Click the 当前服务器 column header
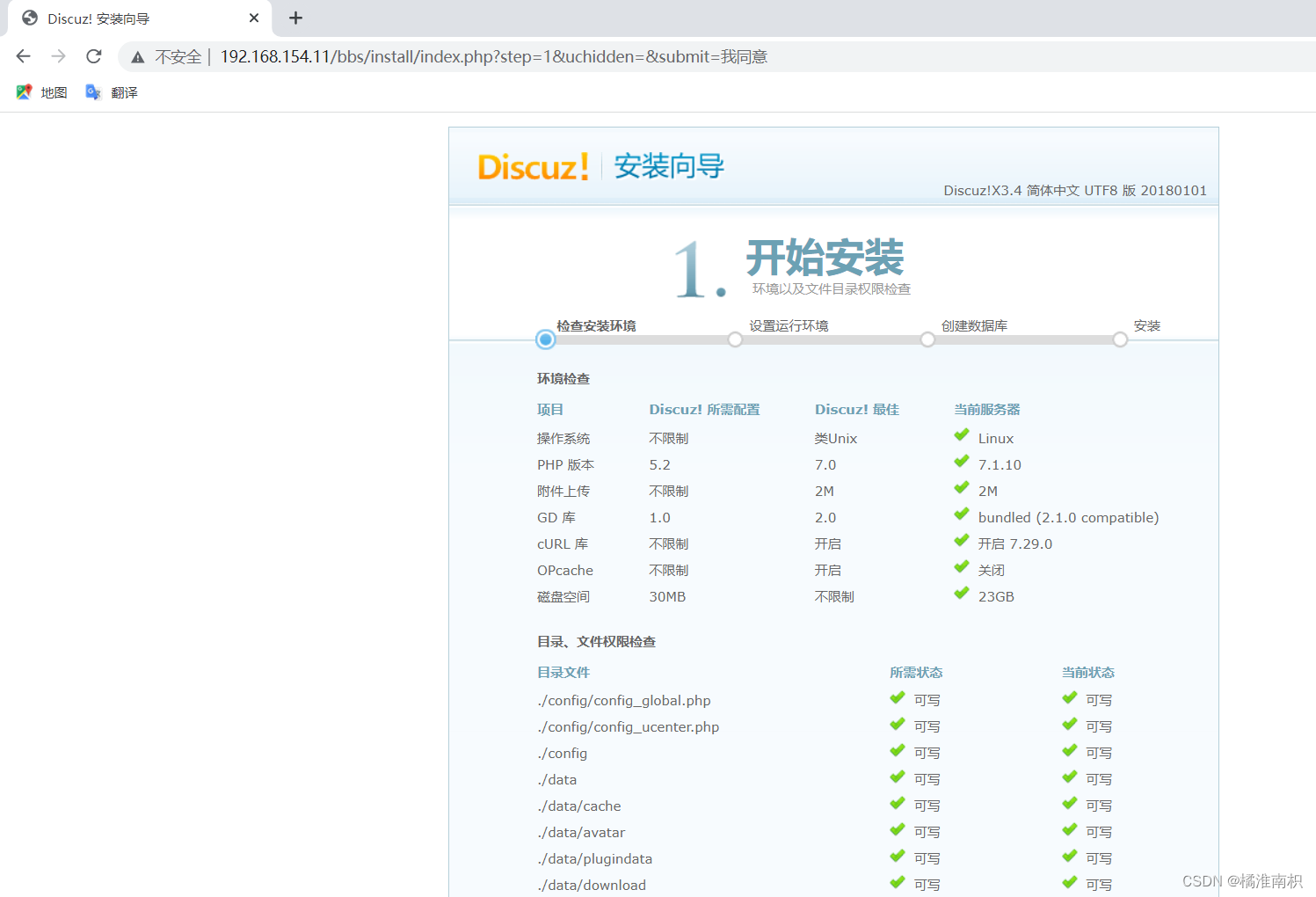This screenshot has width=1316, height=897. click(x=987, y=410)
